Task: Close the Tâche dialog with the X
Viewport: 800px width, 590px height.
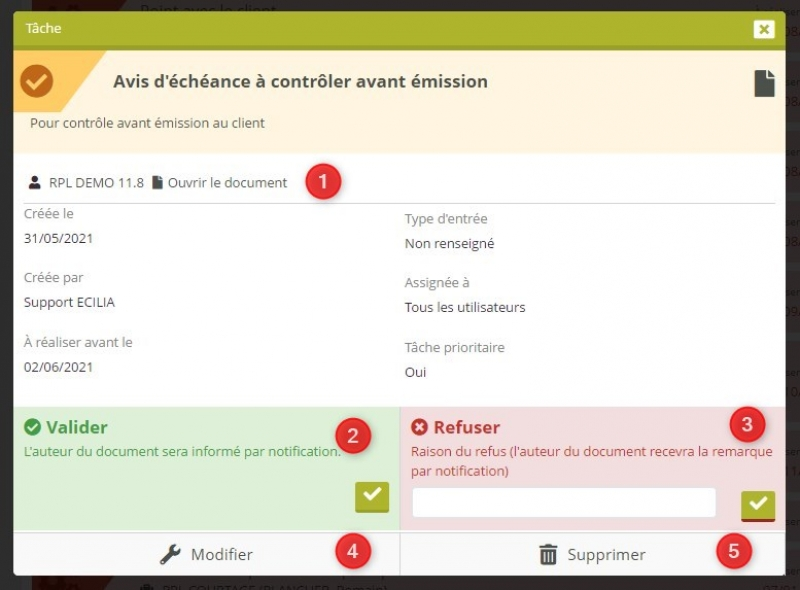Action: coord(764,29)
